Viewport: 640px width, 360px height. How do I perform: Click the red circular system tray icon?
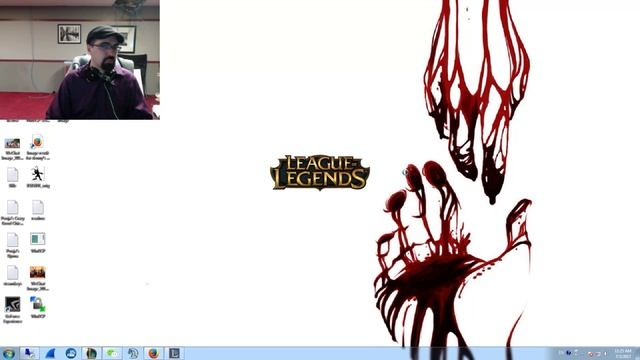point(590,354)
